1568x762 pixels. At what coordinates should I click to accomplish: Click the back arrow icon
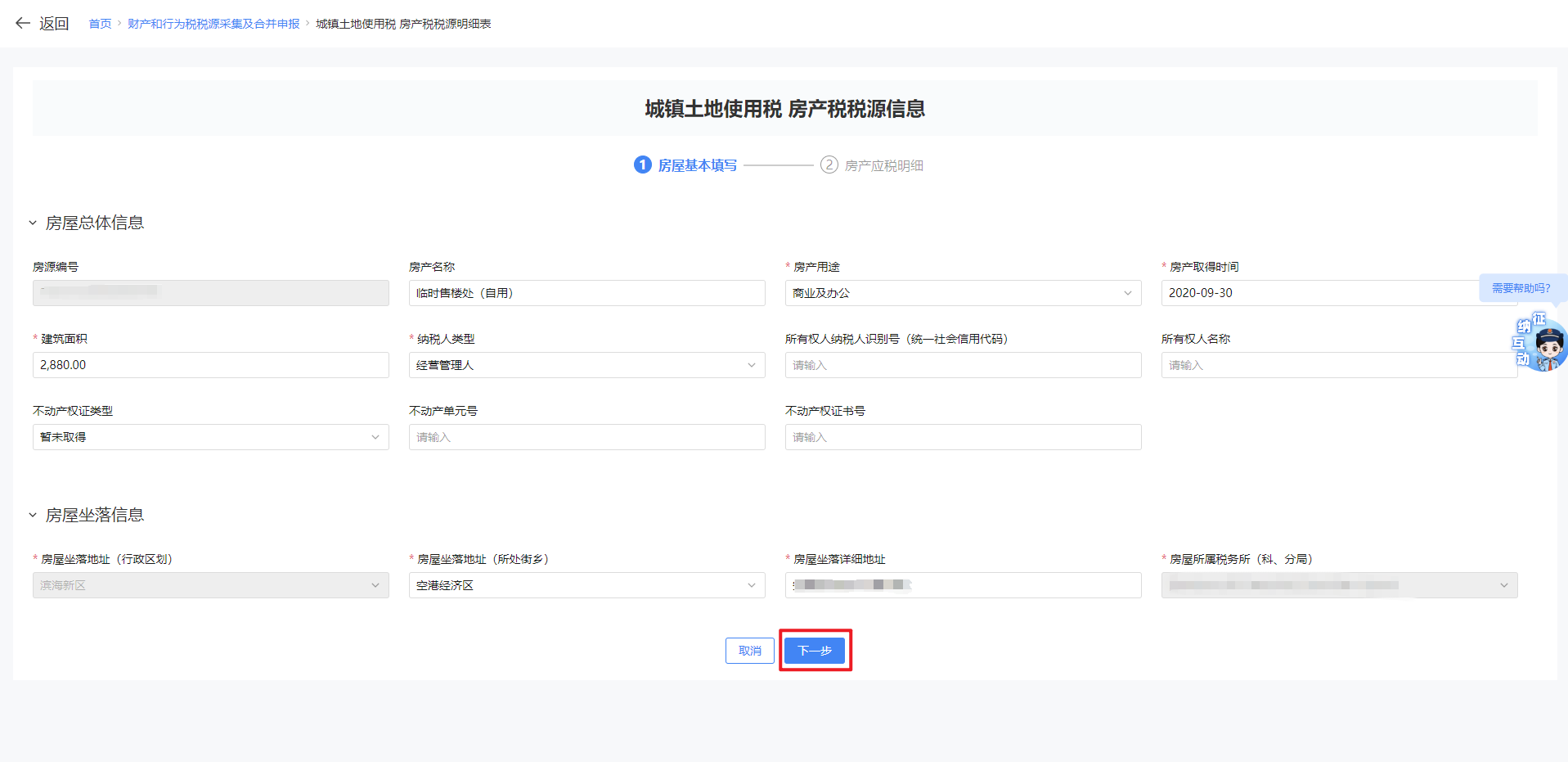click(23, 24)
